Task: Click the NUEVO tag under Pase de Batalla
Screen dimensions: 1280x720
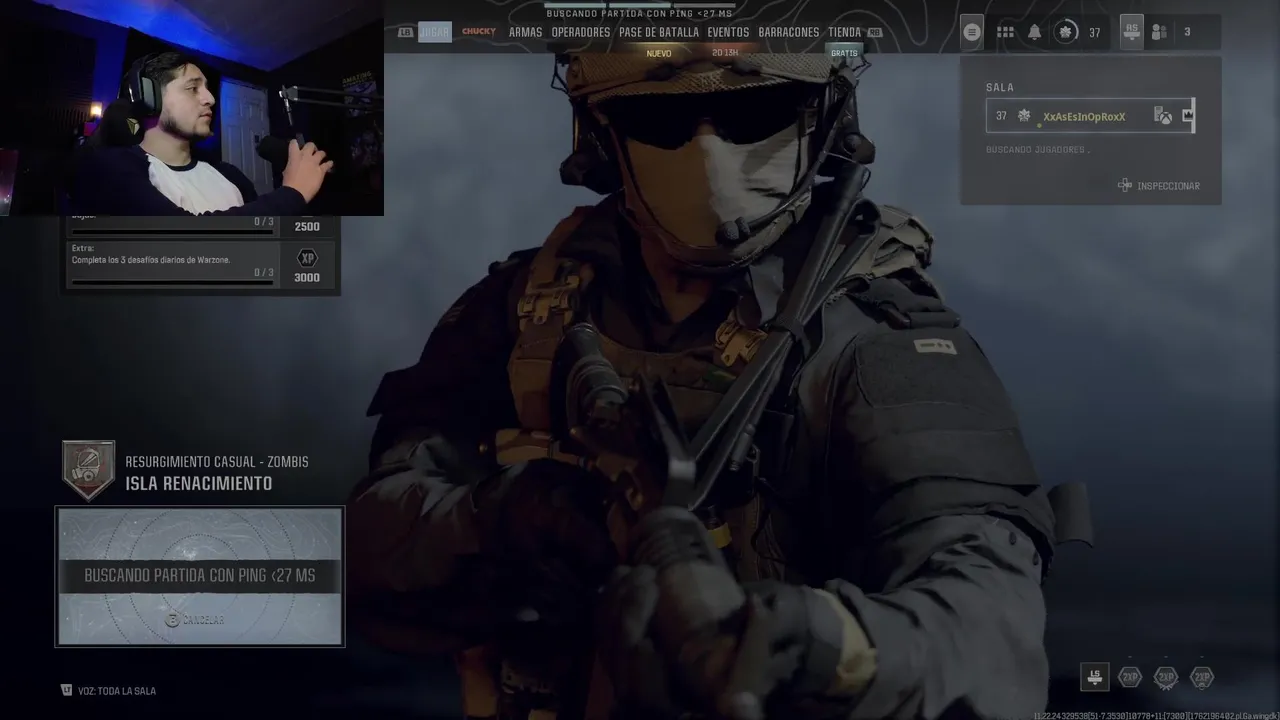Action: tap(659, 53)
